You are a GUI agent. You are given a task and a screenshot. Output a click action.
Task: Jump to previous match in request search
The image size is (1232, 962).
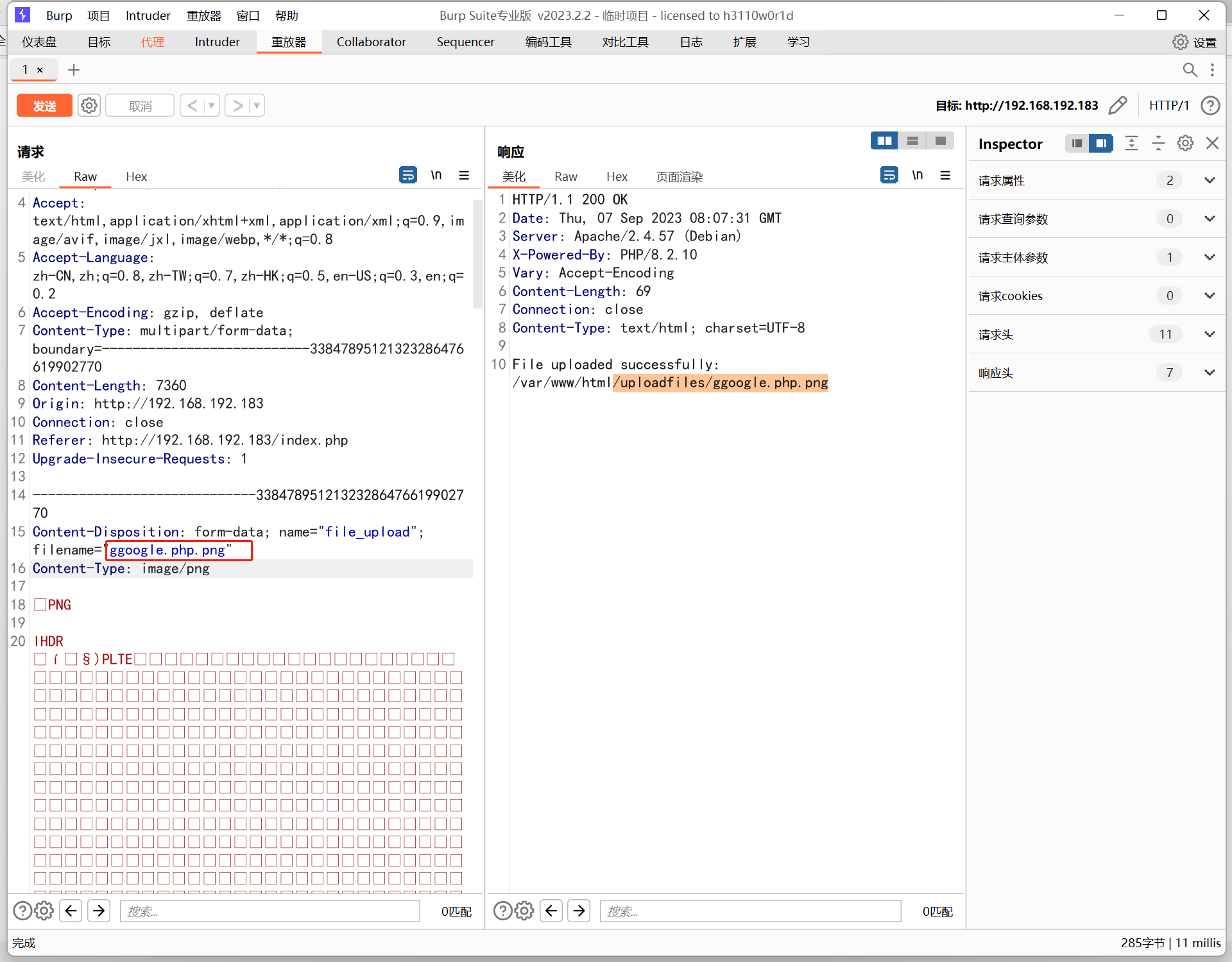71,910
